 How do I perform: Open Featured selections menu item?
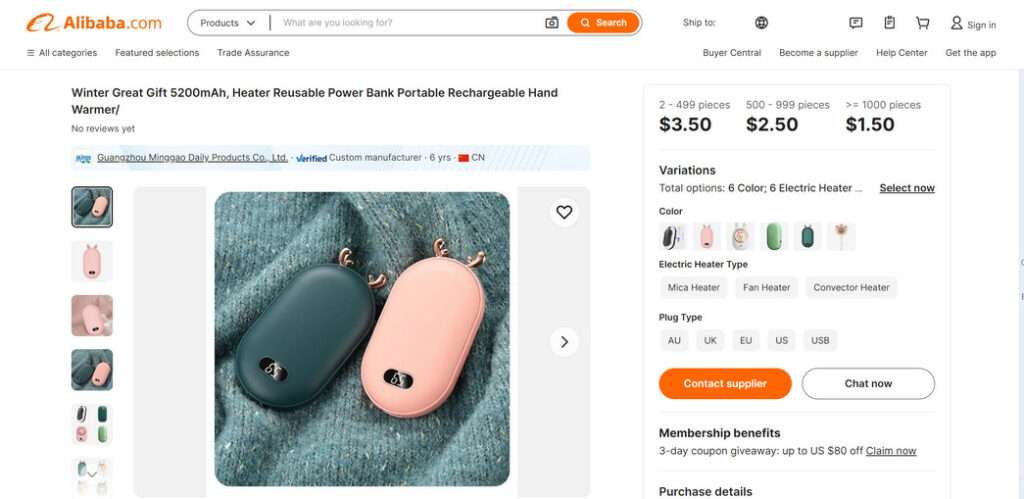(157, 53)
